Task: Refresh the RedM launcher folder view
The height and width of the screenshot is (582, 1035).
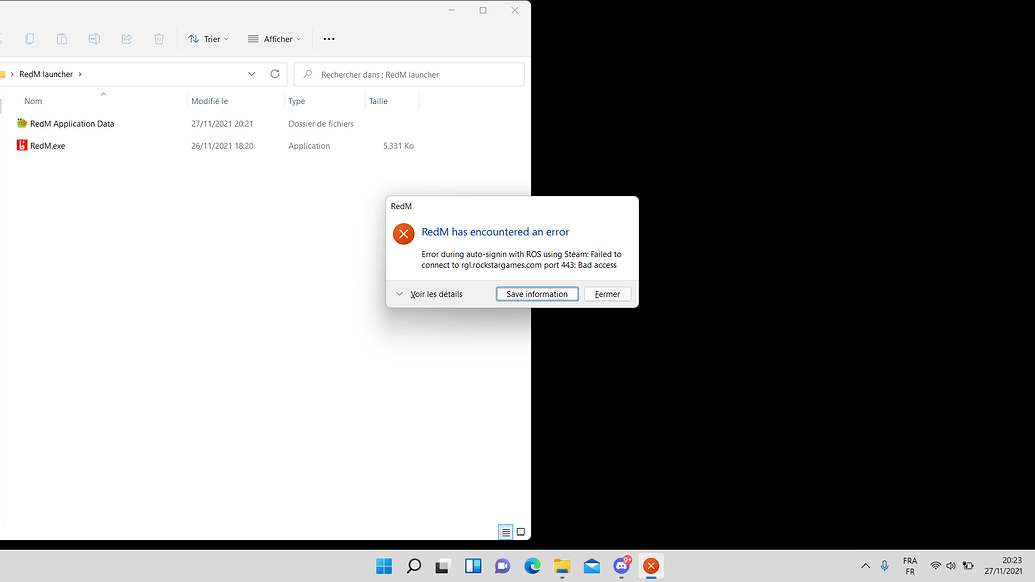Action: pos(275,73)
